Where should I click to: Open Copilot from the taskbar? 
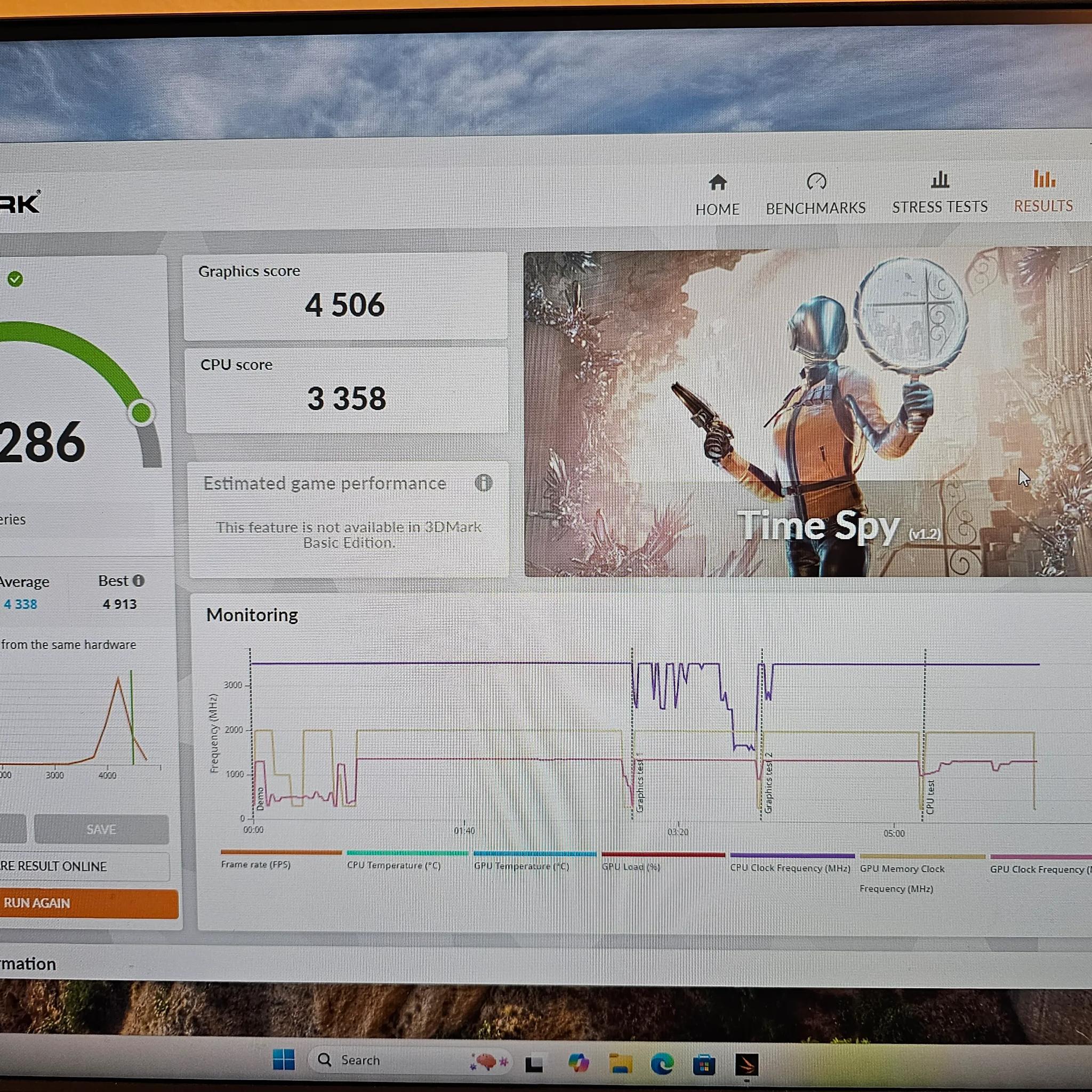tap(578, 1063)
